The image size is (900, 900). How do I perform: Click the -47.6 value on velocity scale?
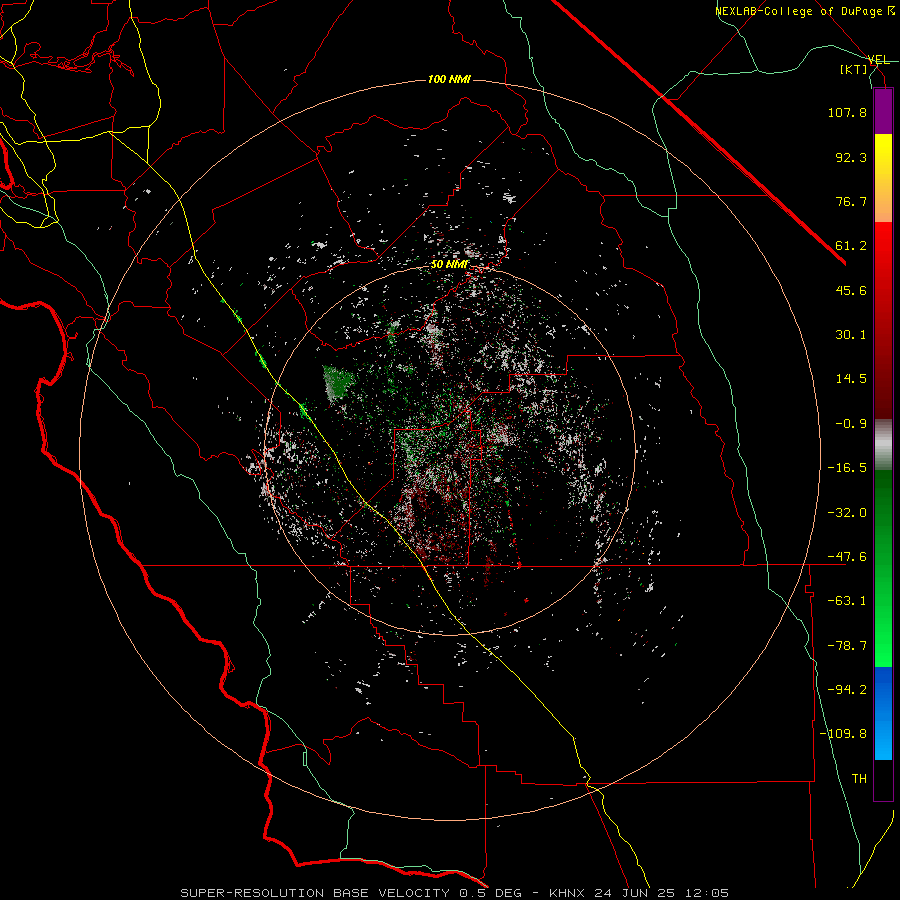coord(847,557)
